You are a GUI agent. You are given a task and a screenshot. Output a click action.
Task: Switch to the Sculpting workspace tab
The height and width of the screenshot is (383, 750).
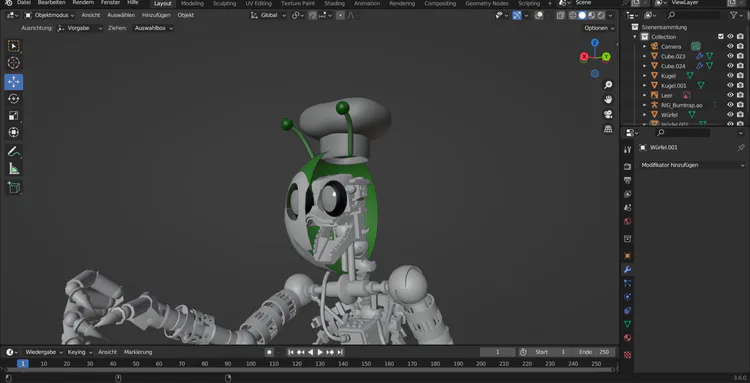[224, 3]
